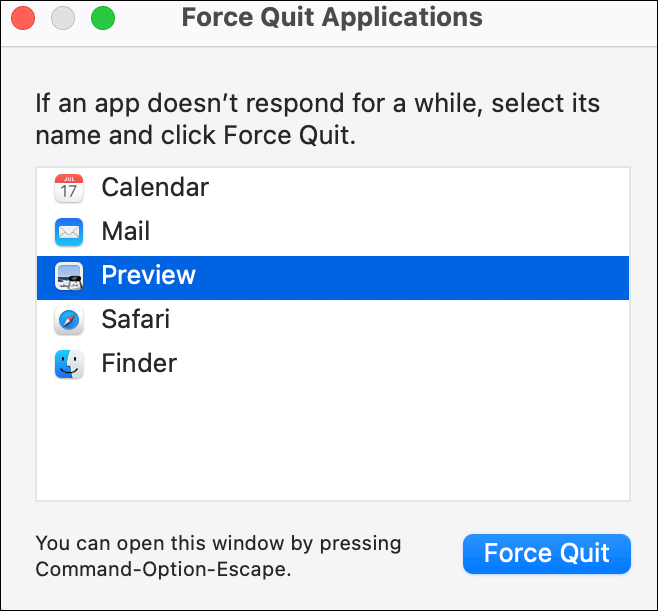Viewport: 658px width, 611px height.
Task: Pick Finder by its name label
Action: pos(139,364)
